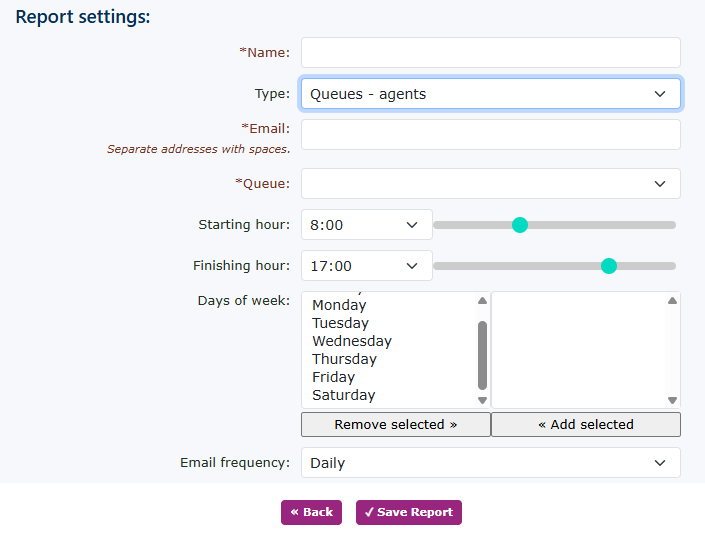Click down arrow of right days list scrollbar
The height and width of the screenshot is (535, 705).
(672, 400)
